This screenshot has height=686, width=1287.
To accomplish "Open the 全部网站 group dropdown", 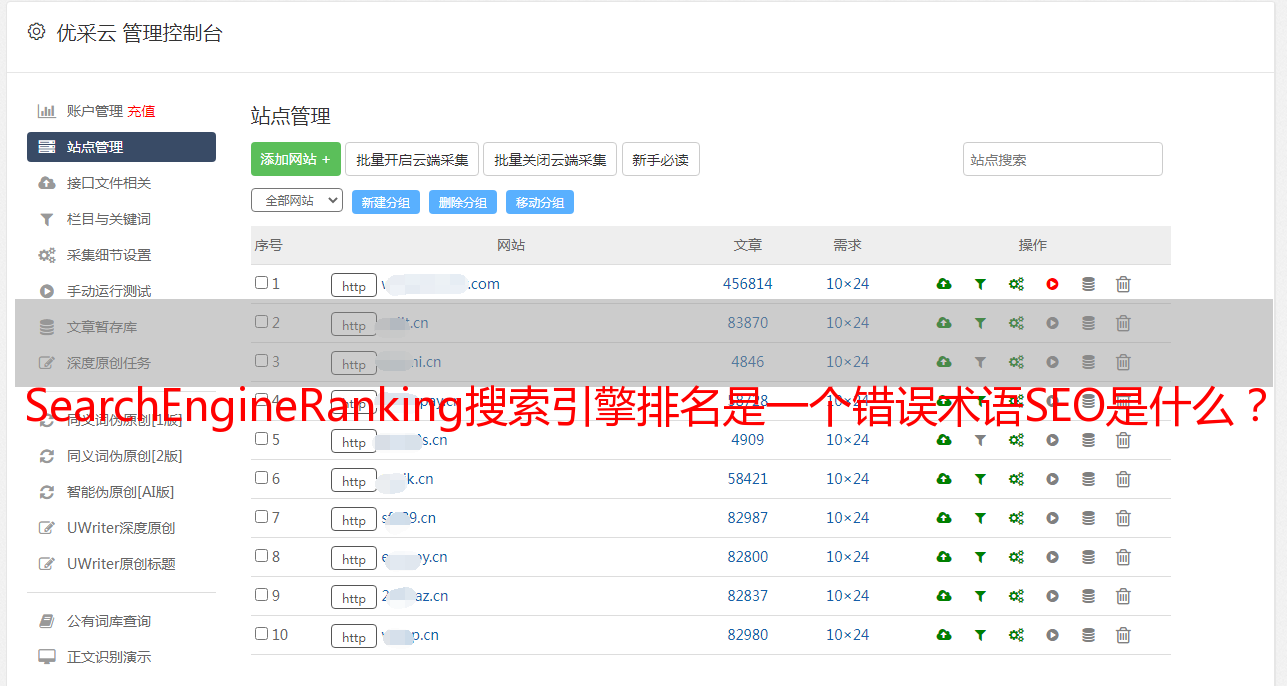I will click(297, 201).
